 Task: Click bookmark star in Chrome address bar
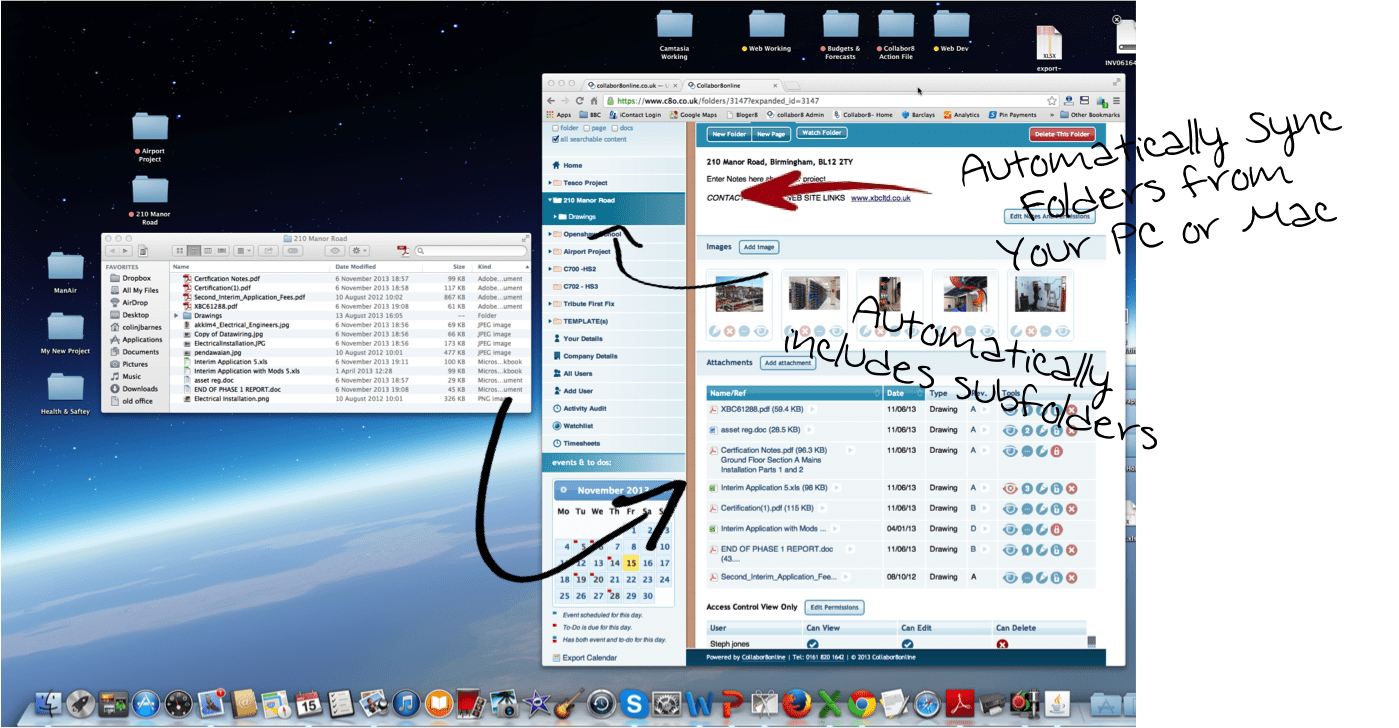[x=1052, y=101]
